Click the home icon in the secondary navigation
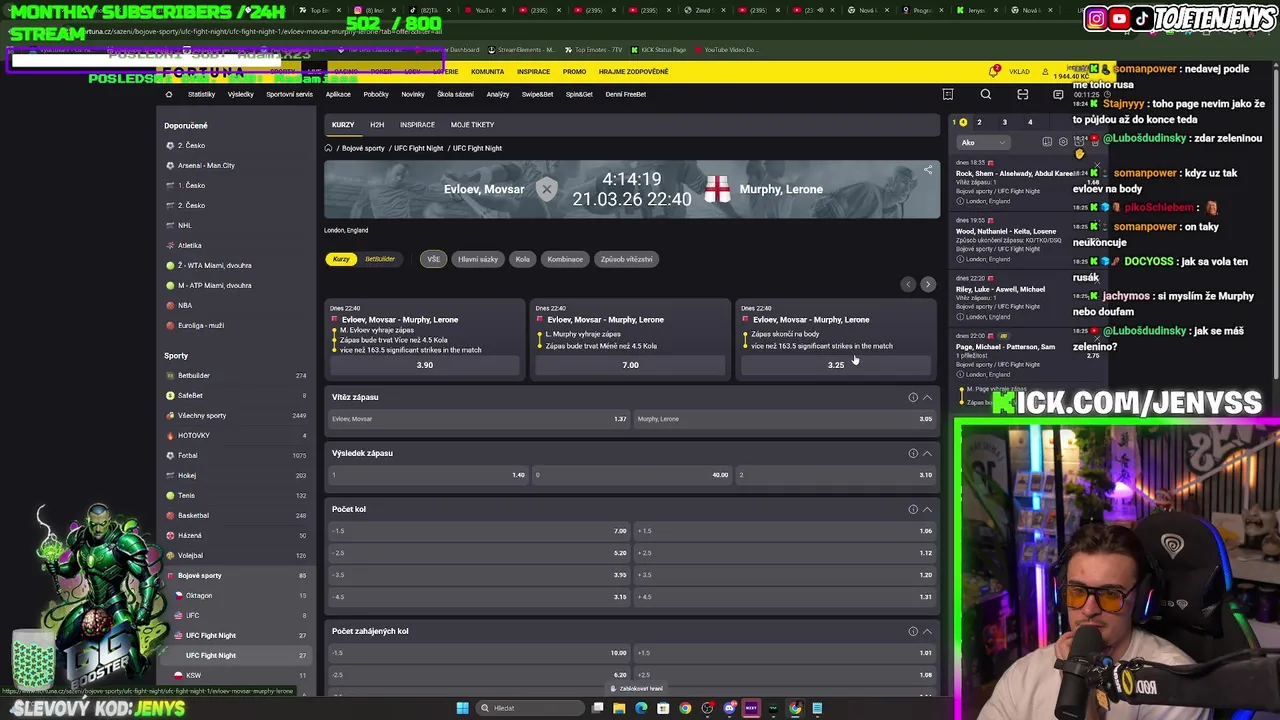 (168, 94)
